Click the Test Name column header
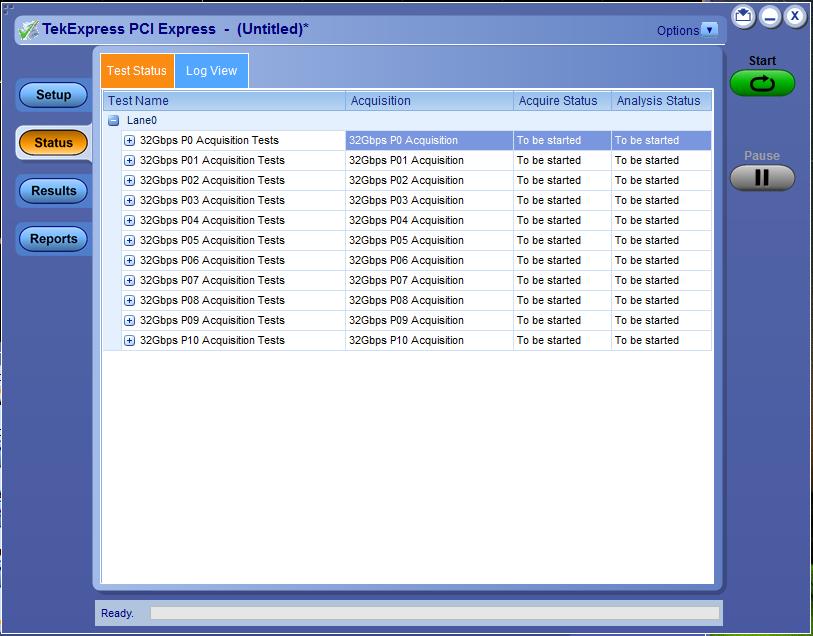 (225, 101)
